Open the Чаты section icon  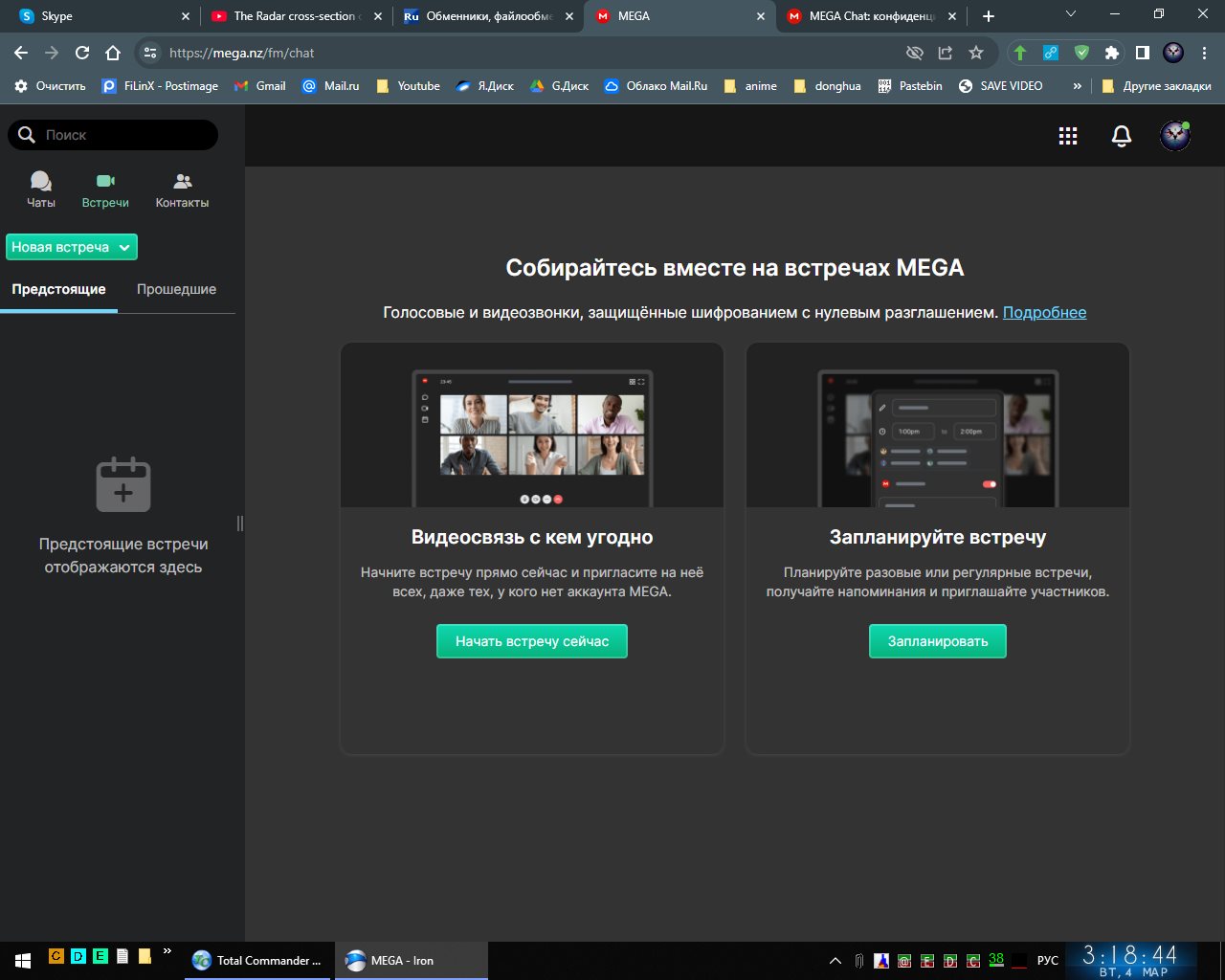click(41, 181)
